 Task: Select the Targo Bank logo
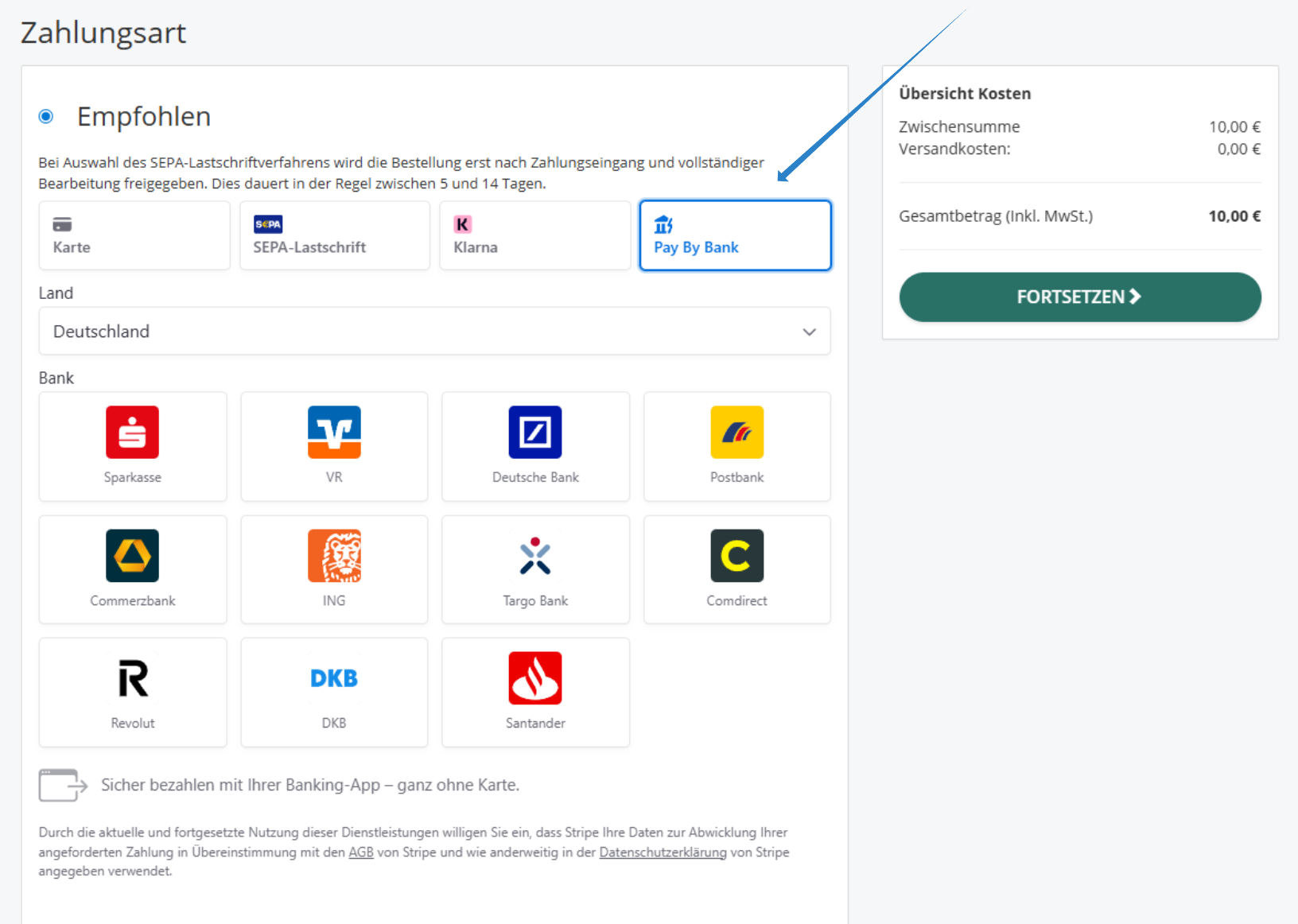535,556
